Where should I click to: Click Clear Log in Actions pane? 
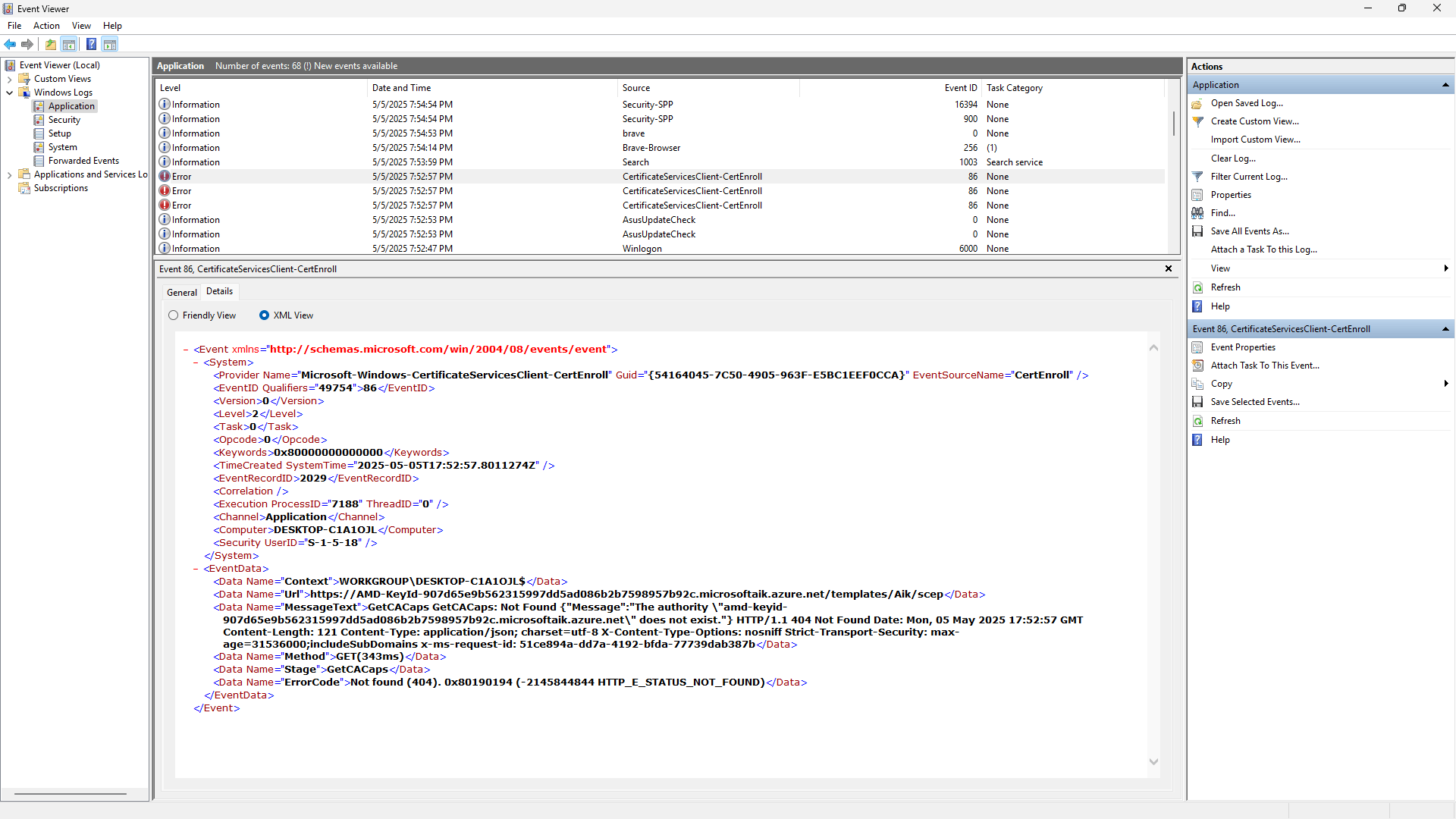[1233, 158]
